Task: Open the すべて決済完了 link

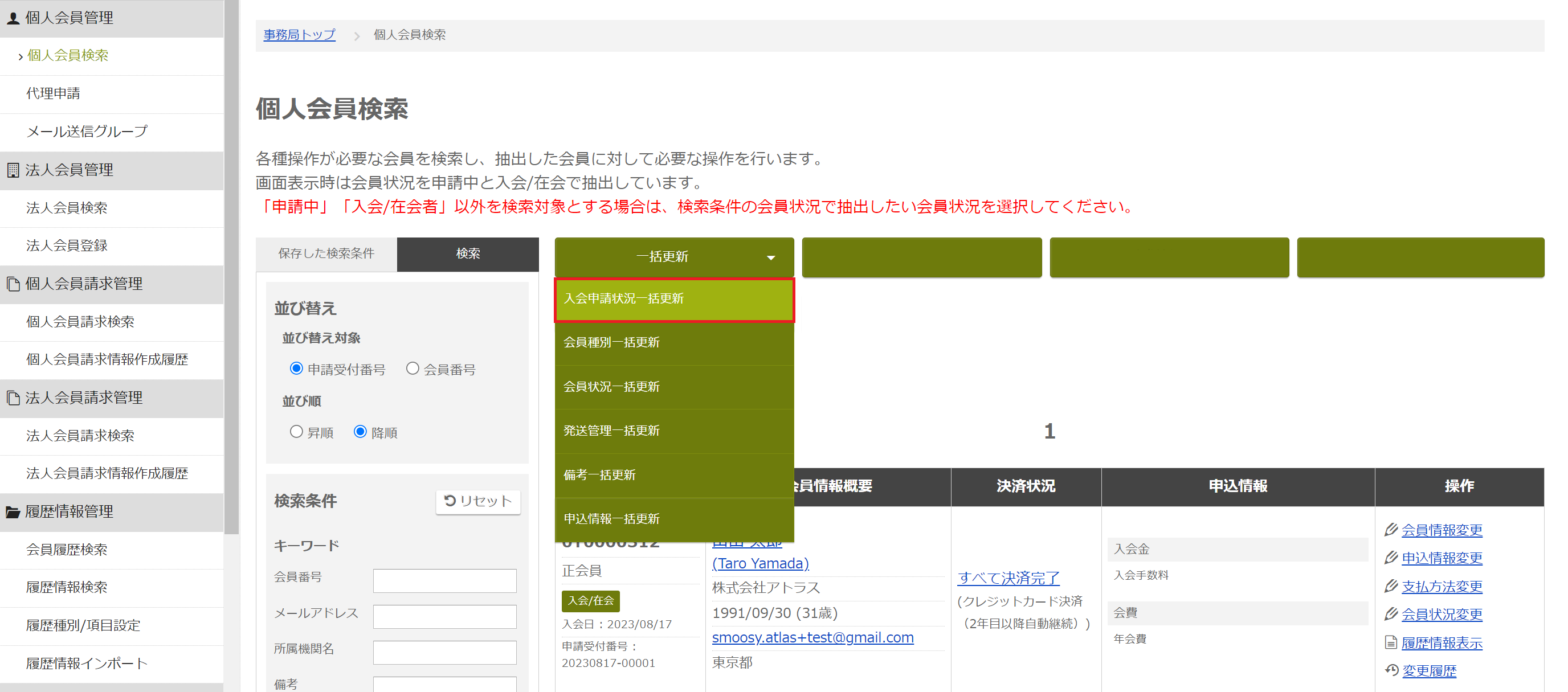Action: [1008, 578]
